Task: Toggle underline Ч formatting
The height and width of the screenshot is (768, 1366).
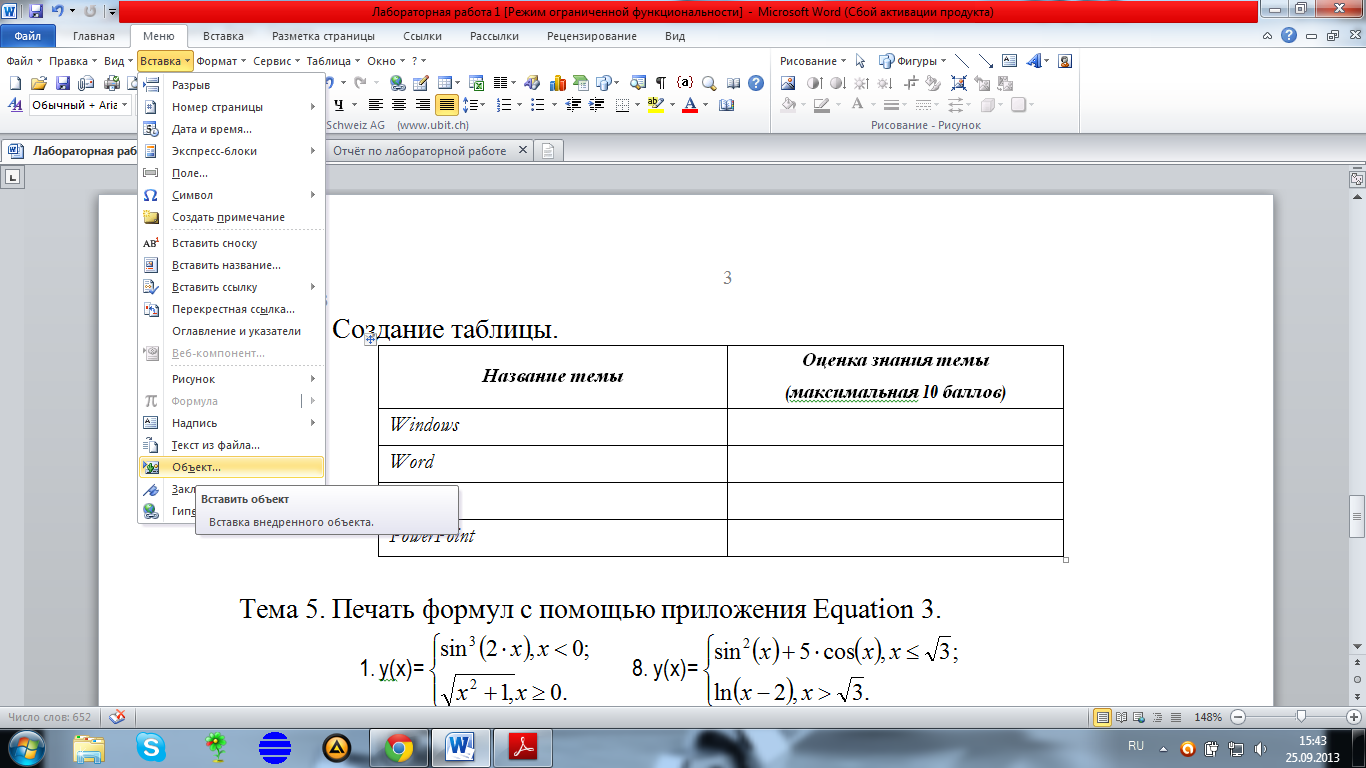Action: [x=340, y=104]
